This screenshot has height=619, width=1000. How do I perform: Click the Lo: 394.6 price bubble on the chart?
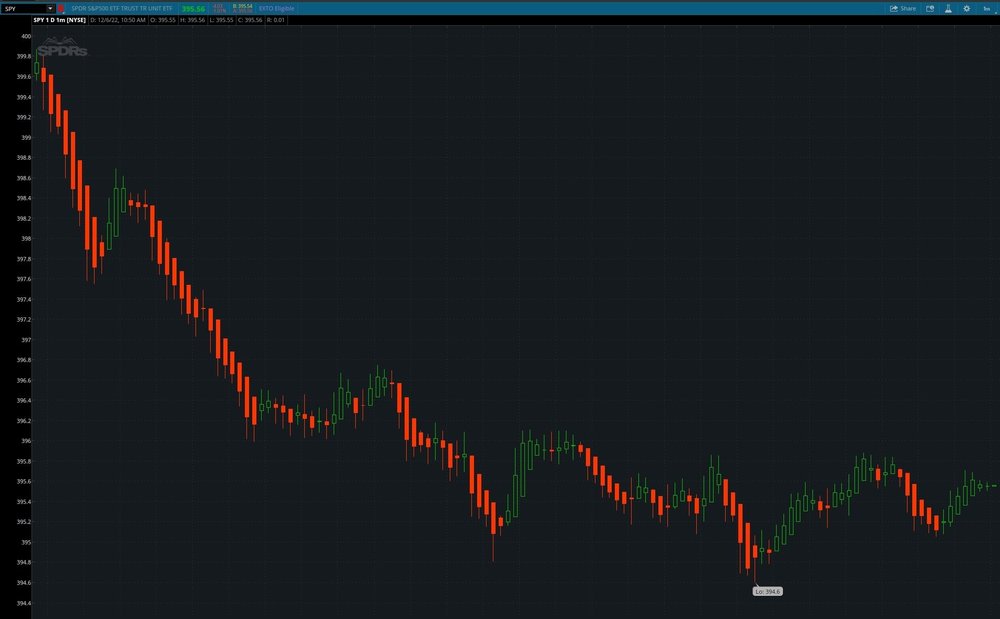768,590
